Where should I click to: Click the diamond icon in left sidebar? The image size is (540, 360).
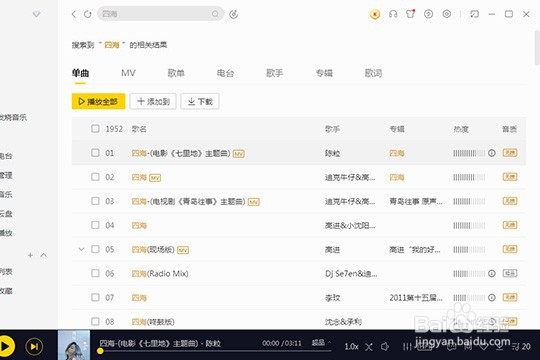pos(37,14)
